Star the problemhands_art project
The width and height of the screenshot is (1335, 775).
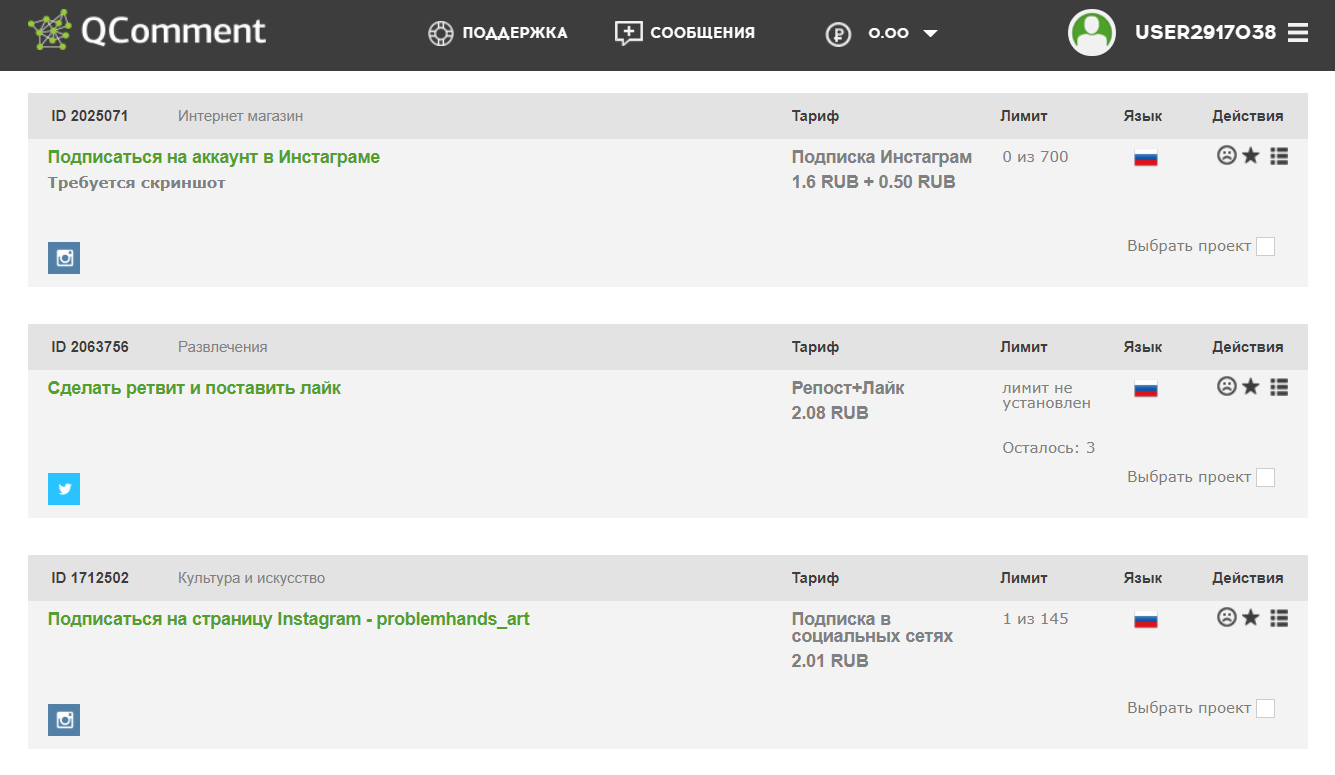coord(1250,618)
